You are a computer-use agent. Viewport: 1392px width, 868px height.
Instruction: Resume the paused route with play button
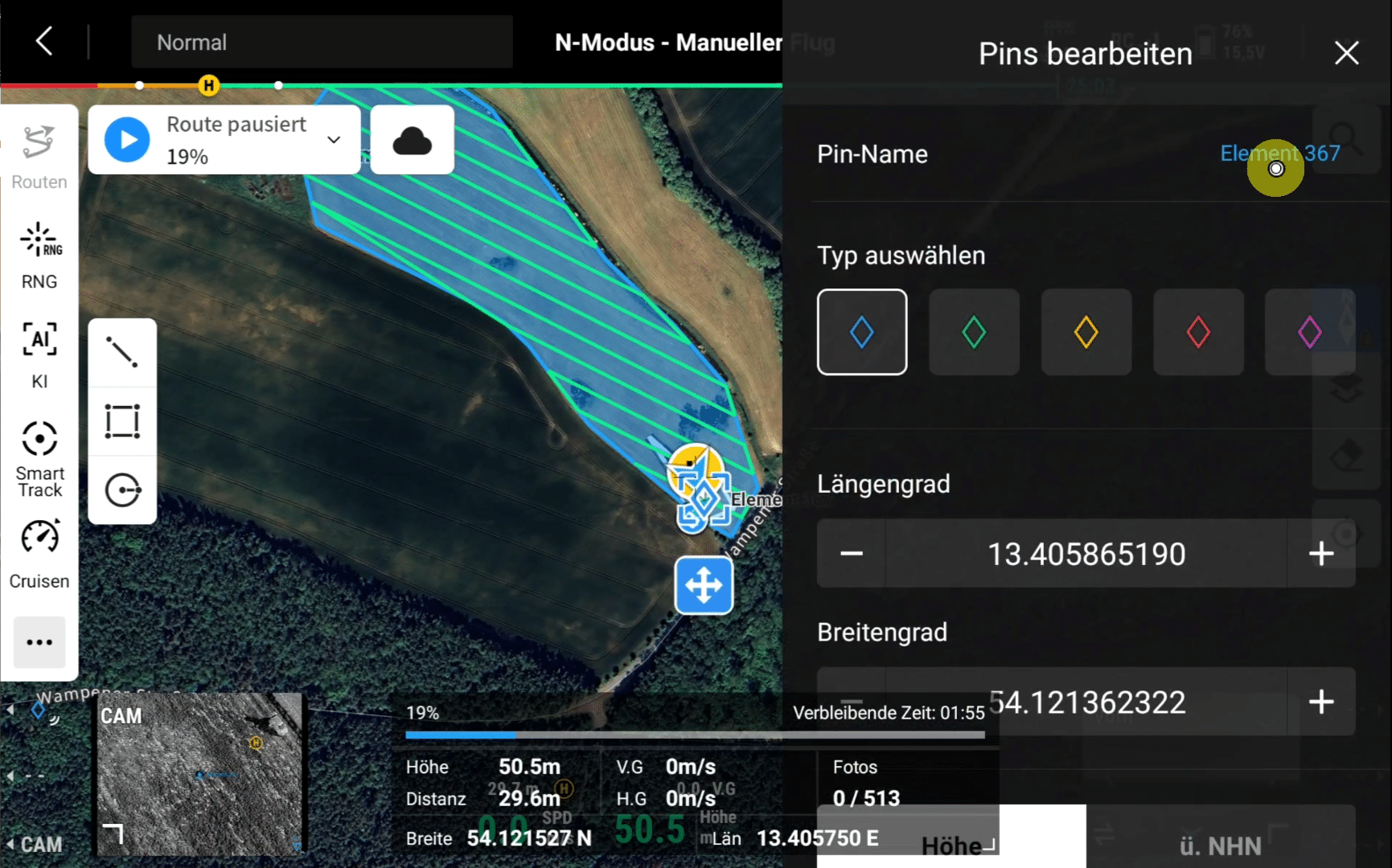pos(127,140)
